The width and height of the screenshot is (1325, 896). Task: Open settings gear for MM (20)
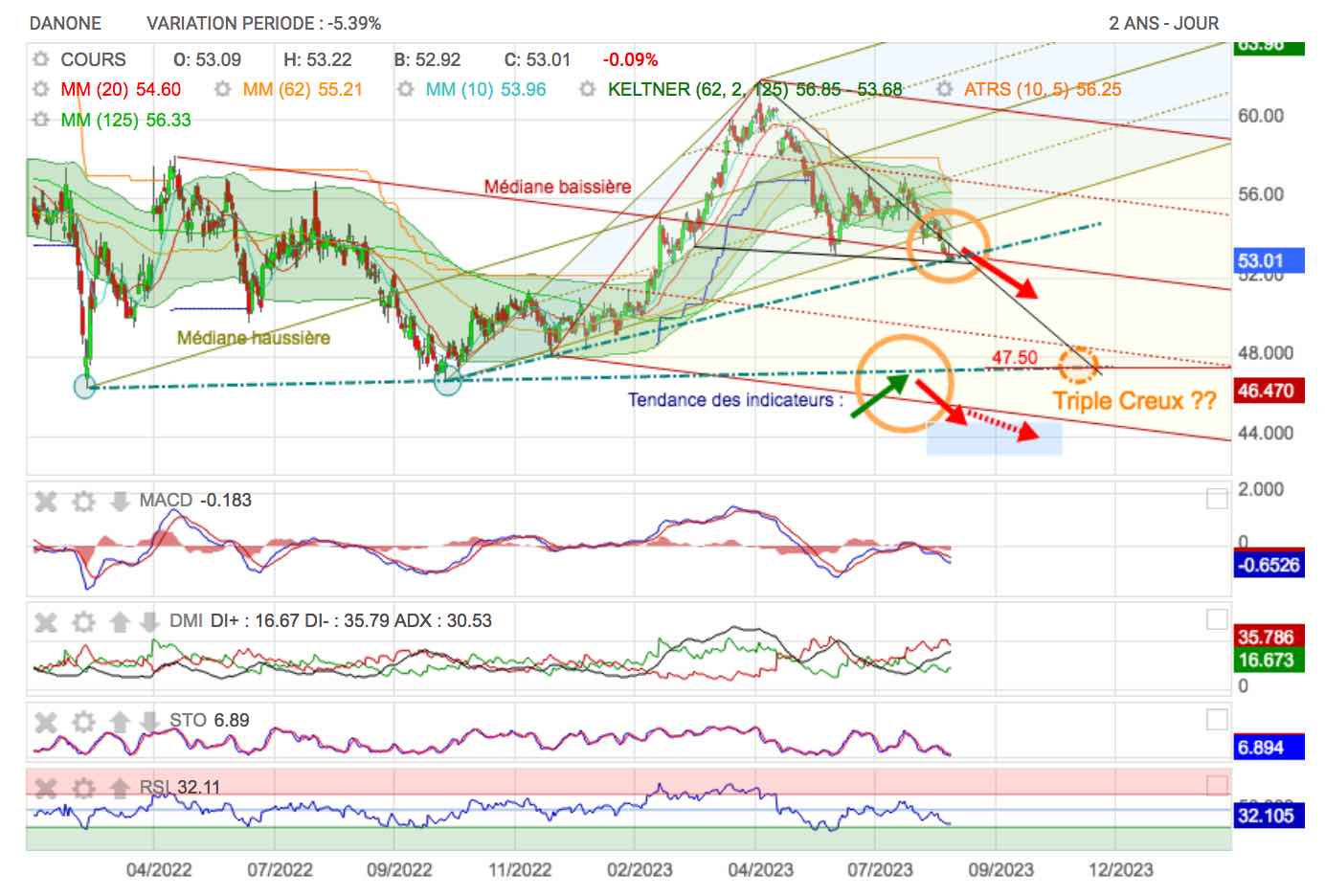point(40,89)
